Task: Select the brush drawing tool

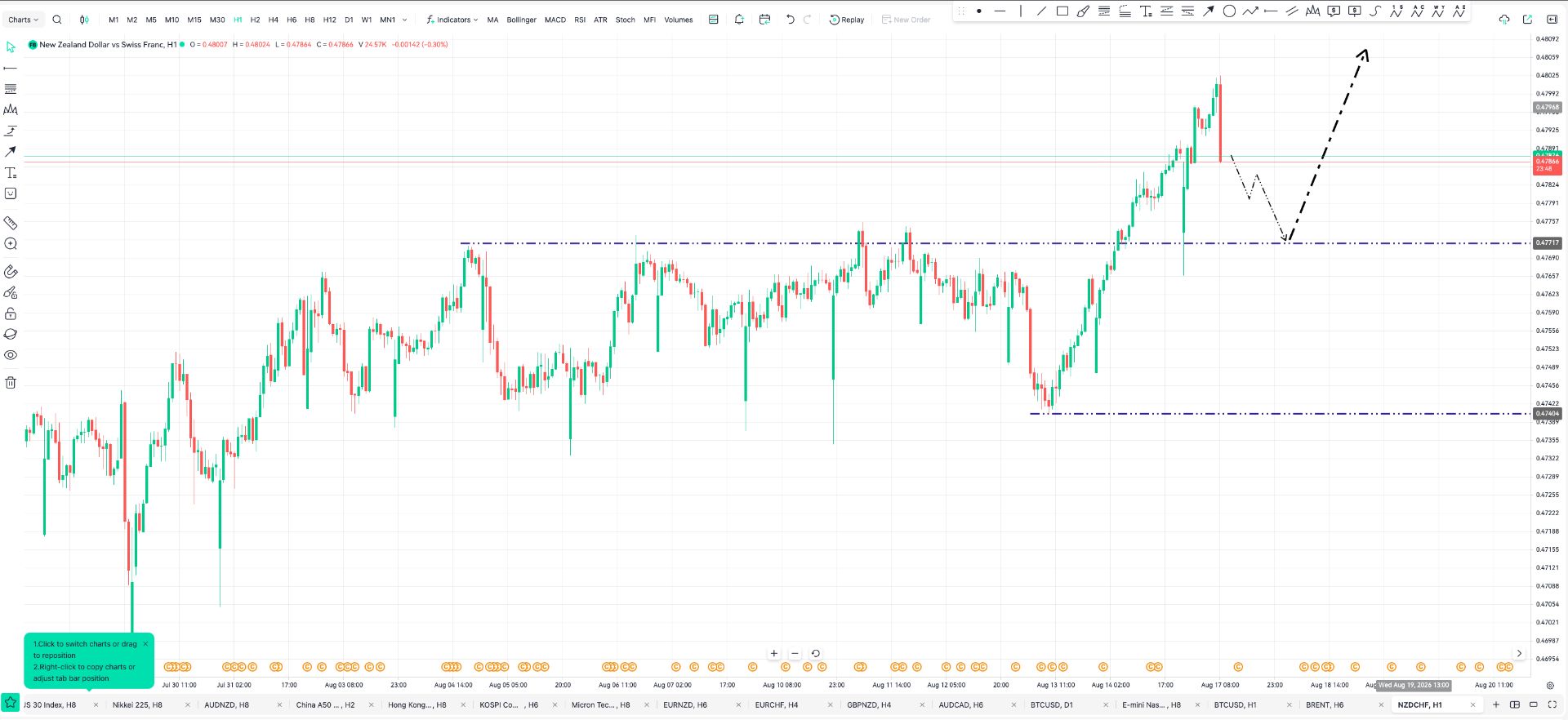Action: tap(1083, 11)
